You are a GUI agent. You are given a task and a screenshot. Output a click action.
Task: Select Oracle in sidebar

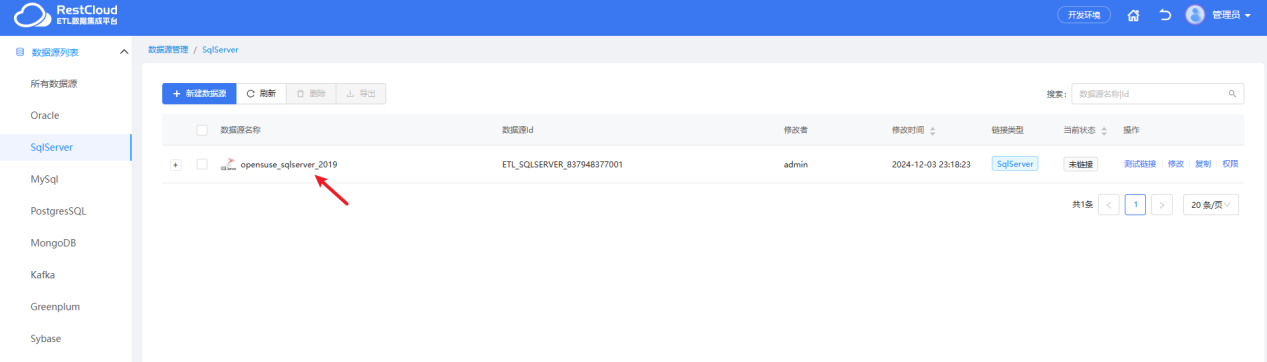click(65, 115)
